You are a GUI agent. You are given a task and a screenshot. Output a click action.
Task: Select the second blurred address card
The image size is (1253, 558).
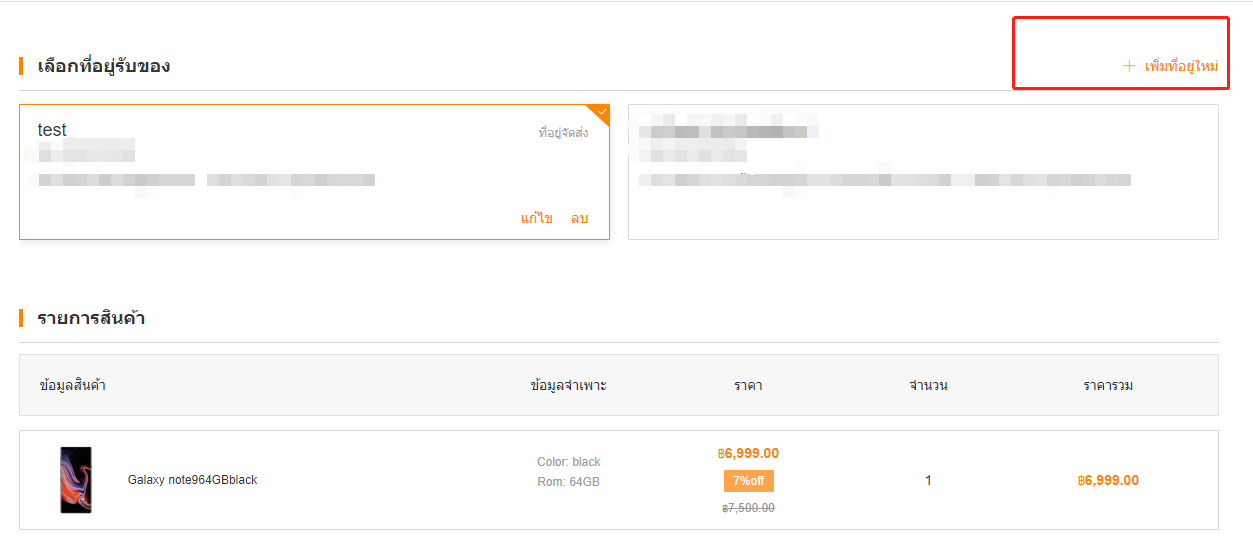click(x=923, y=172)
